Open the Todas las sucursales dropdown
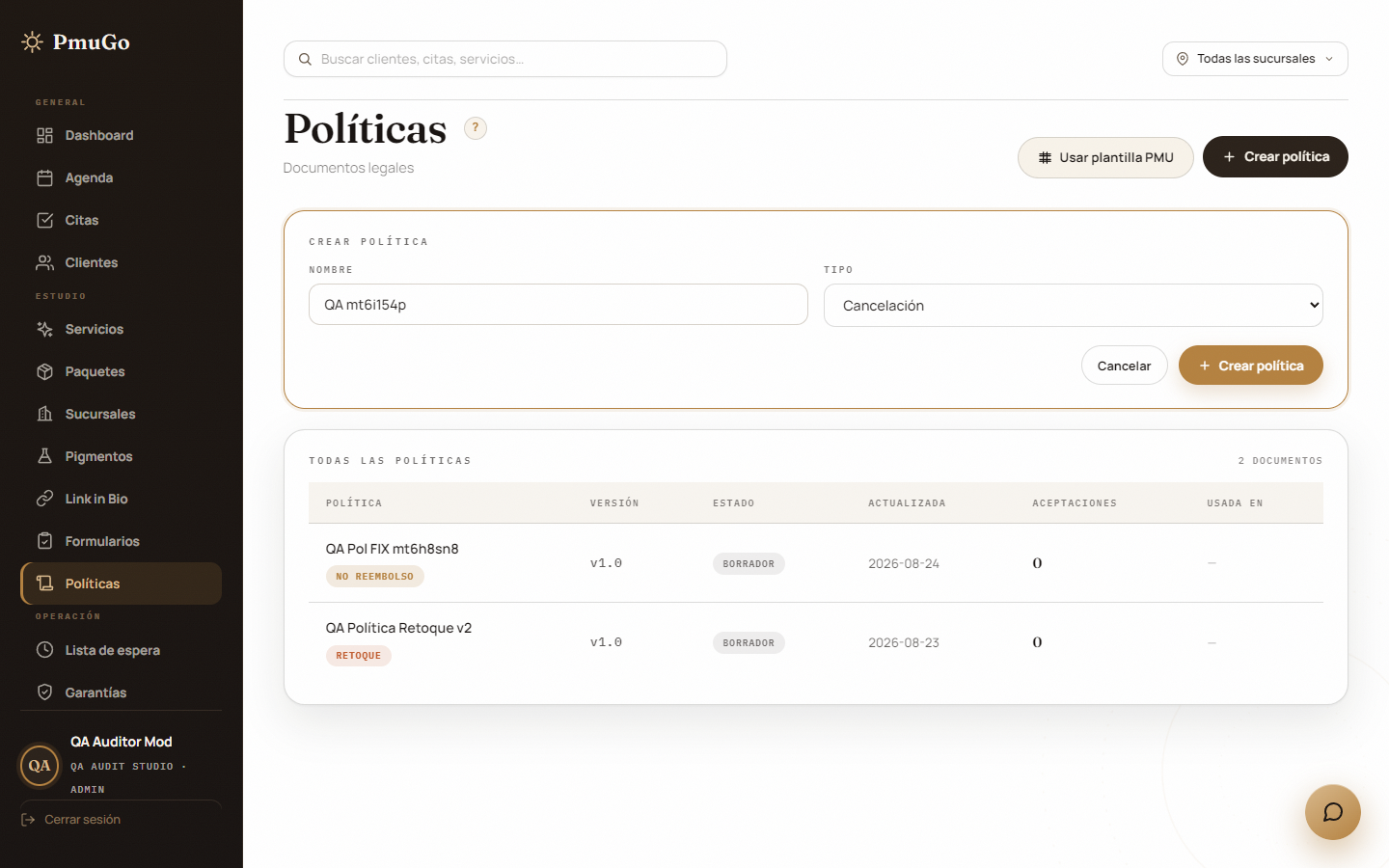Screen dimensions: 1389x868 (x=1255, y=59)
